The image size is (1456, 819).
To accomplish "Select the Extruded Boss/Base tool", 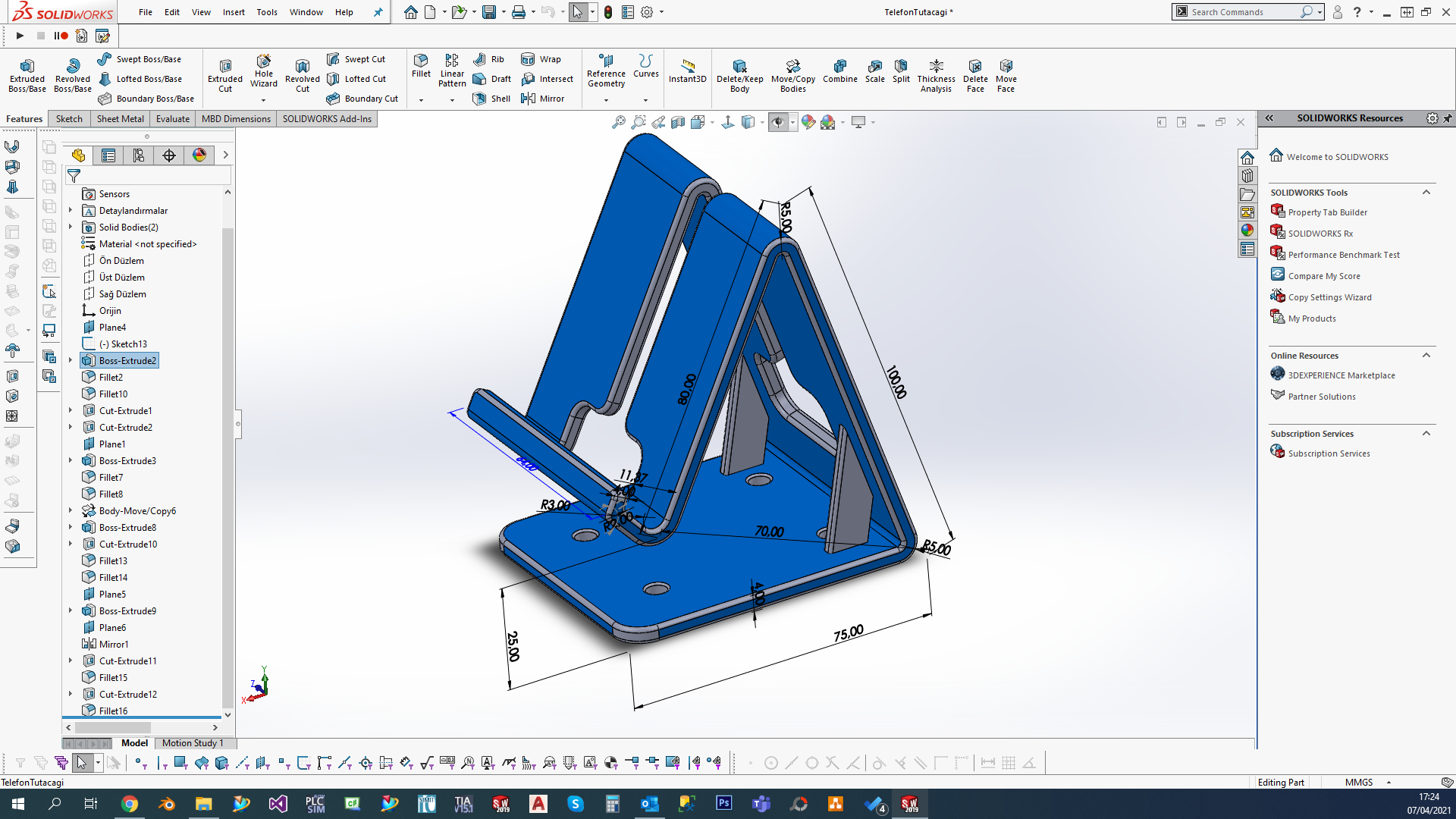I will (27, 74).
